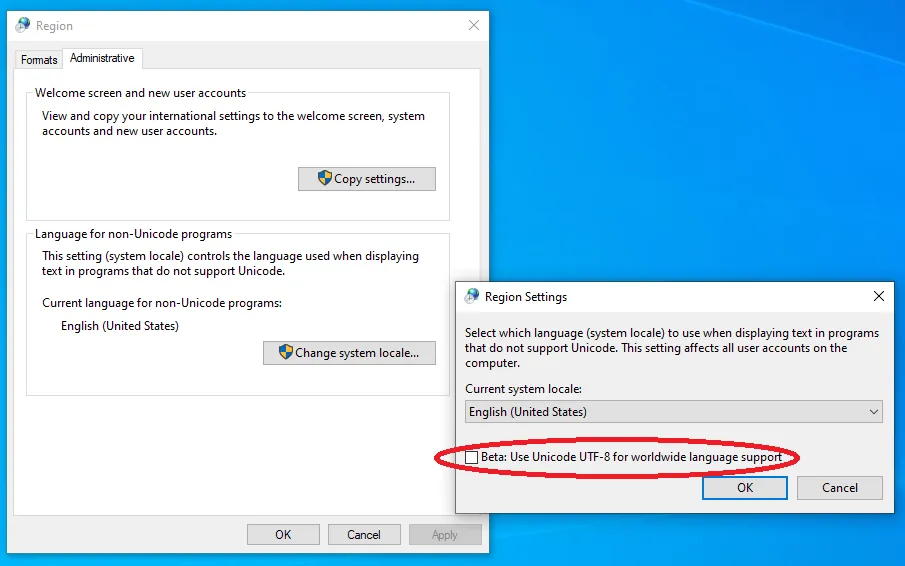
Task: Click the 'Current system locale:' label
Action: click(523, 389)
